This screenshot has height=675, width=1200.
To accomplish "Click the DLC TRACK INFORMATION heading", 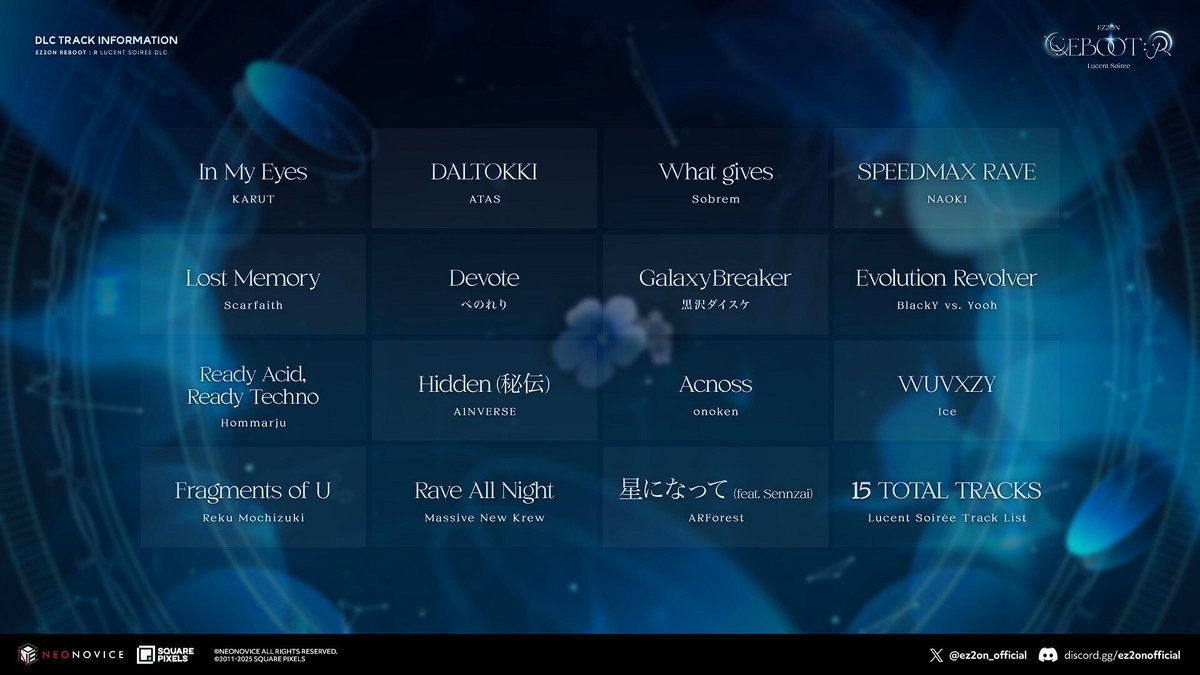I will [106, 41].
